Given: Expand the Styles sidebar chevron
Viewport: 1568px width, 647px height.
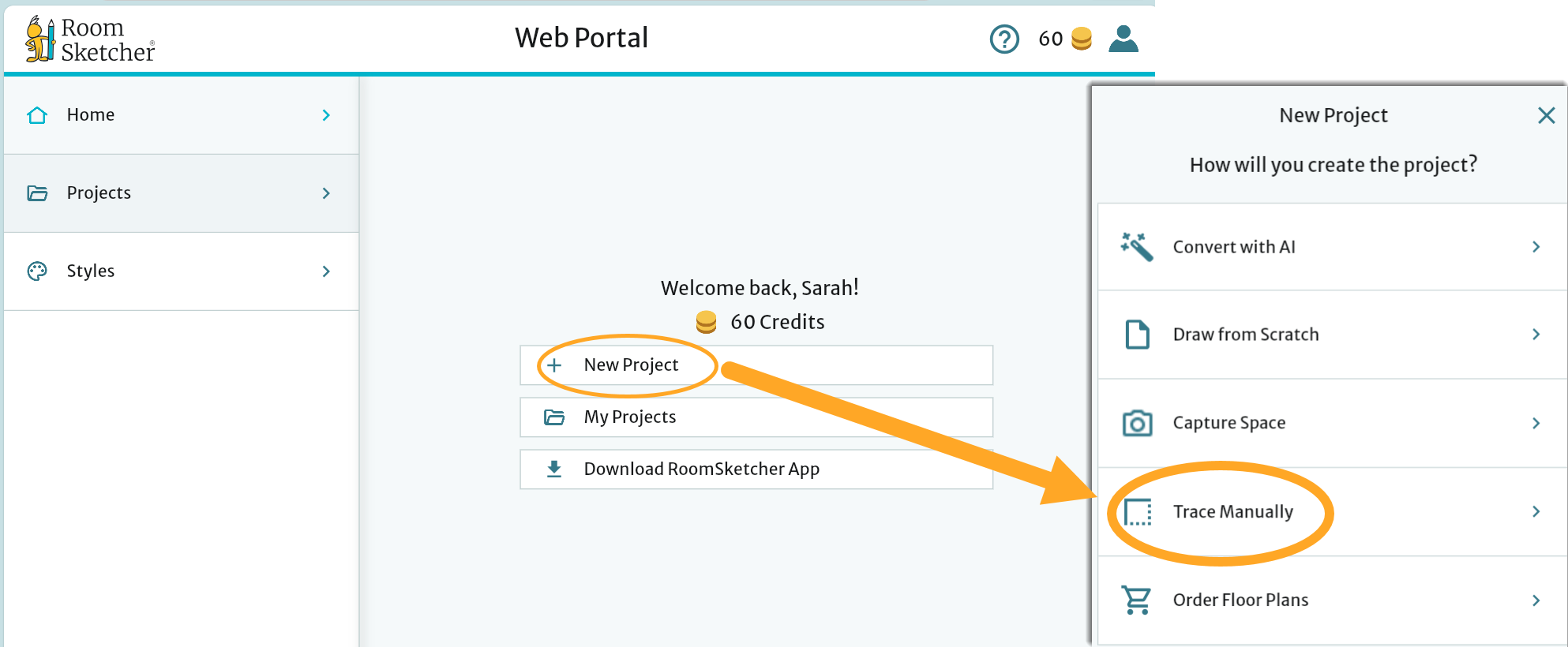Looking at the screenshot, I should [x=326, y=271].
